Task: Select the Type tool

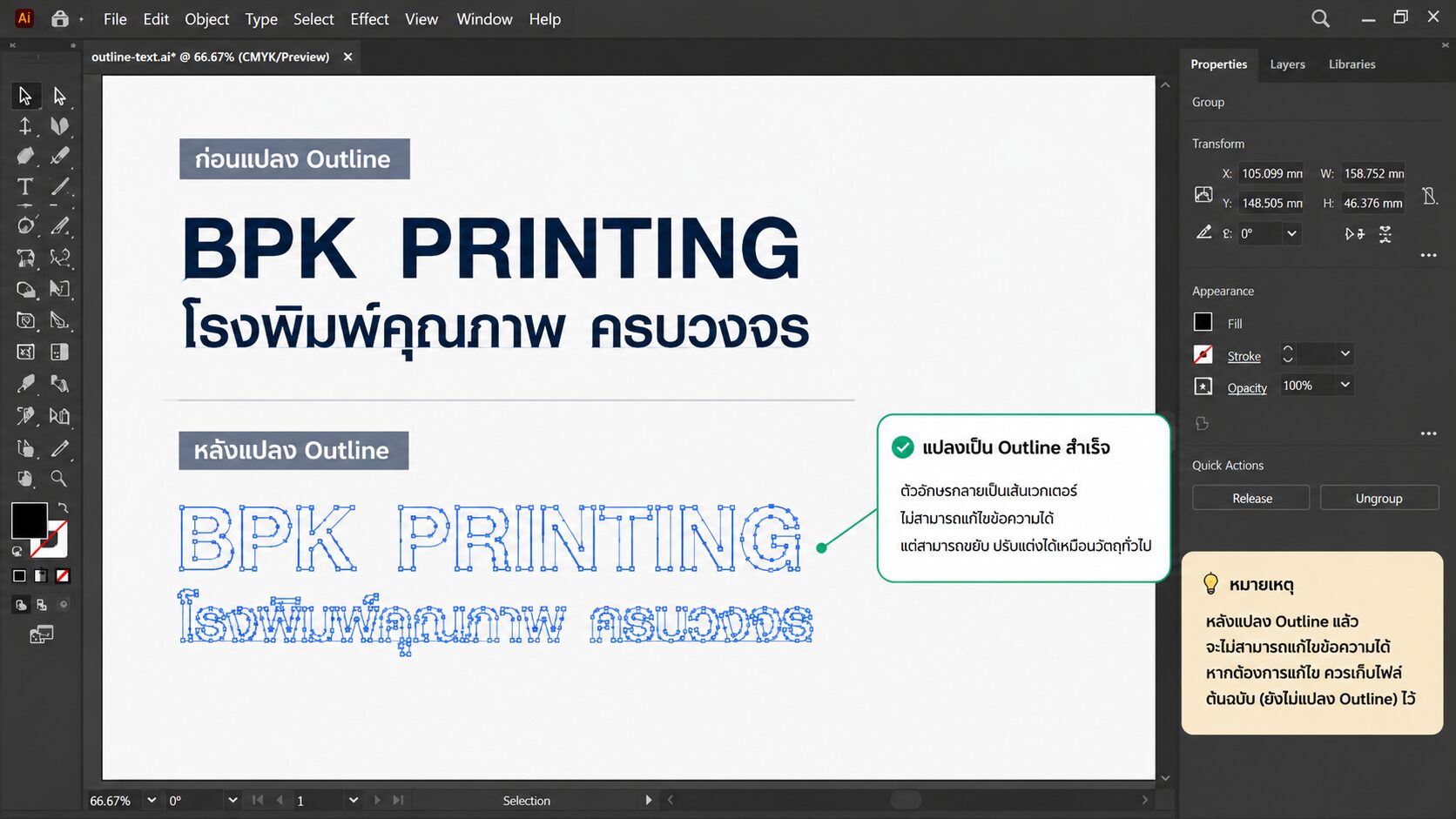Action: coord(25,186)
